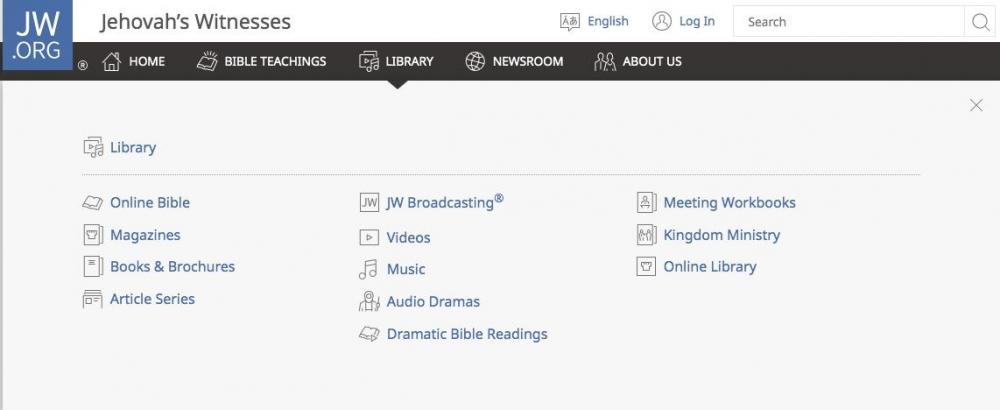Close the Library dropdown panel
1000x410 pixels.
976,106
